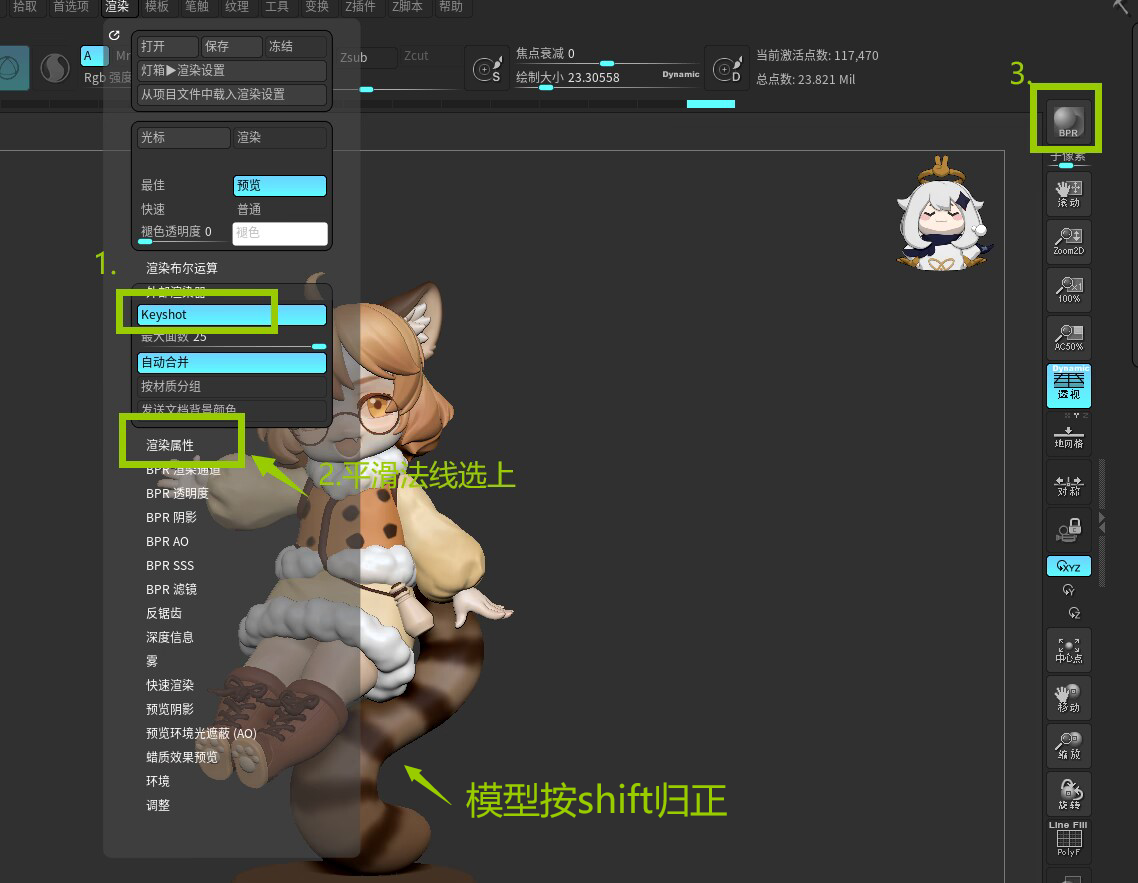This screenshot has width=1138, height=883.
Task: Click the material sphere icon in top bar
Action: click(54, 68)
